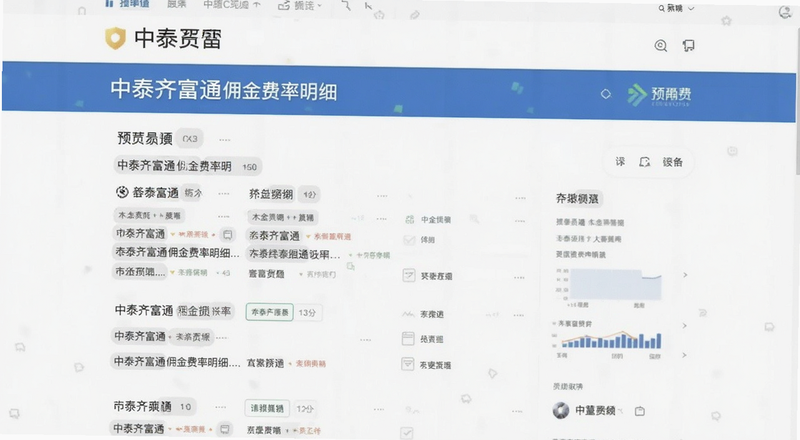Screen dimensions: 800x440
Task: Toggle the checkbox at the bottom of middle column
Action: [407, 433]
